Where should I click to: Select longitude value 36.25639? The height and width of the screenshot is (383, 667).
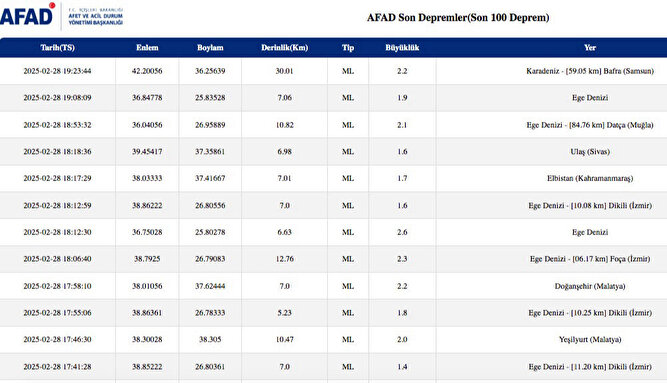(210, 71)
